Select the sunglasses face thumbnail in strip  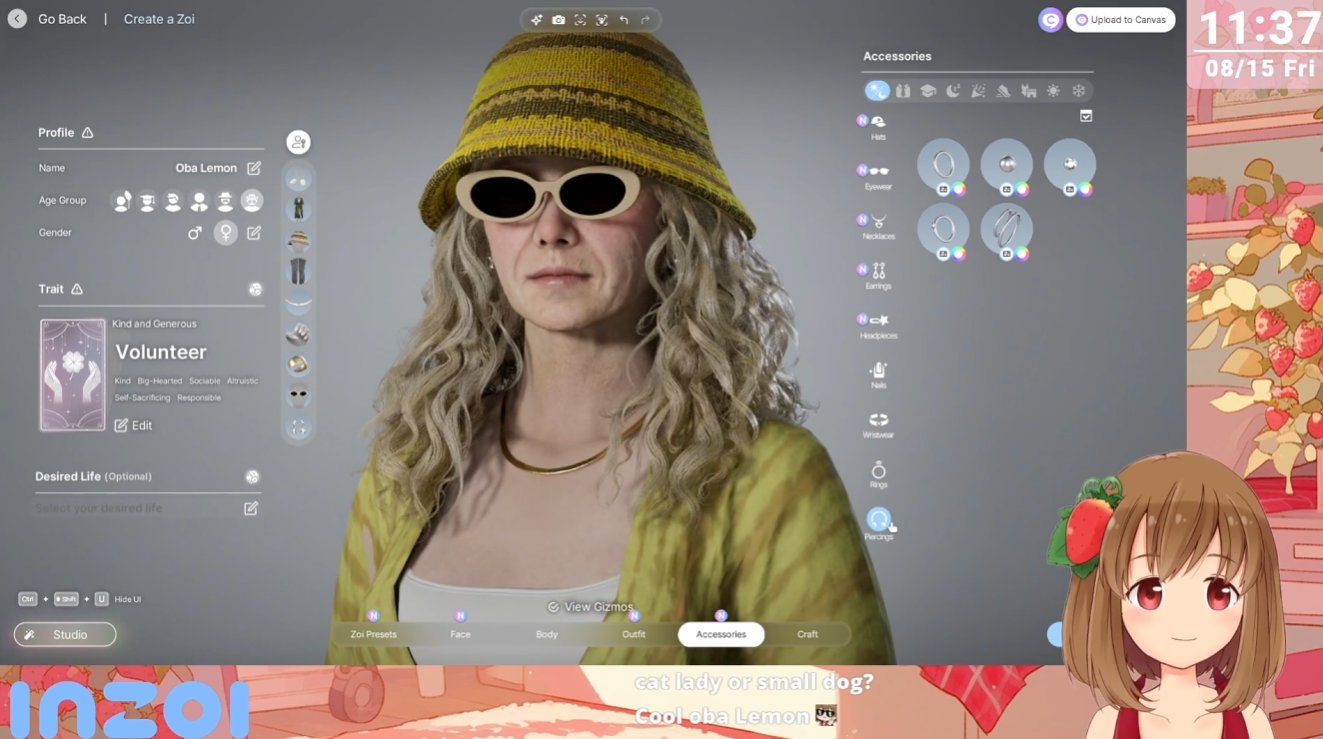[298, 395]
